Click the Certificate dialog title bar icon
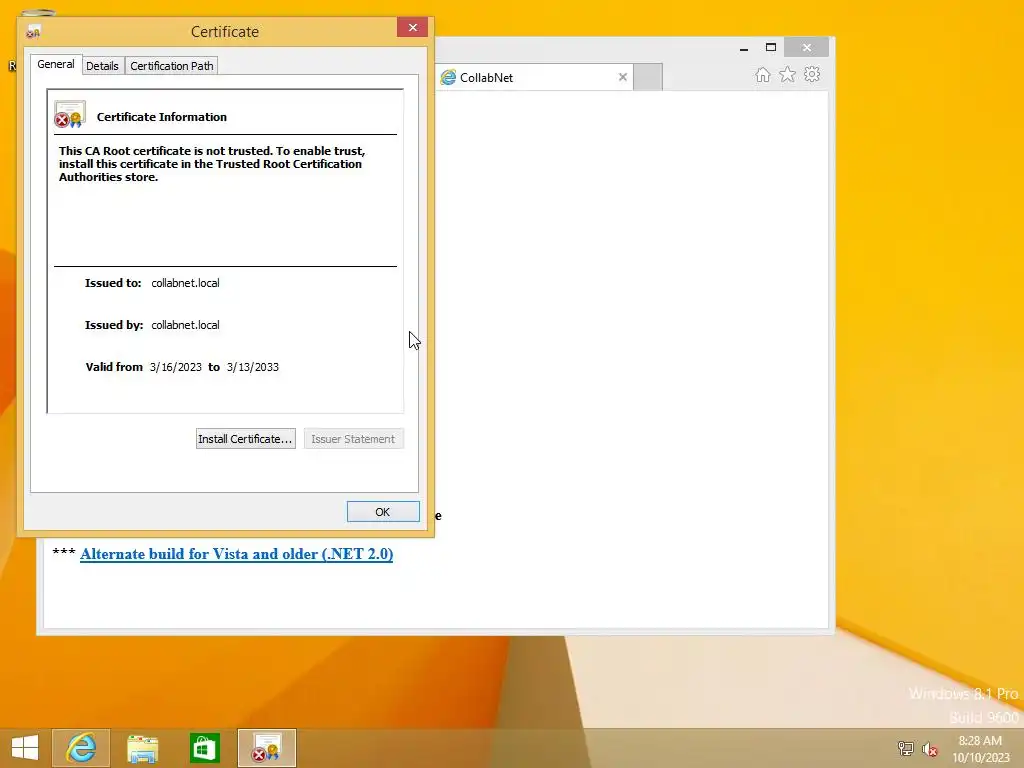This screenshot has height=768, width=1024. coord(33,31)
